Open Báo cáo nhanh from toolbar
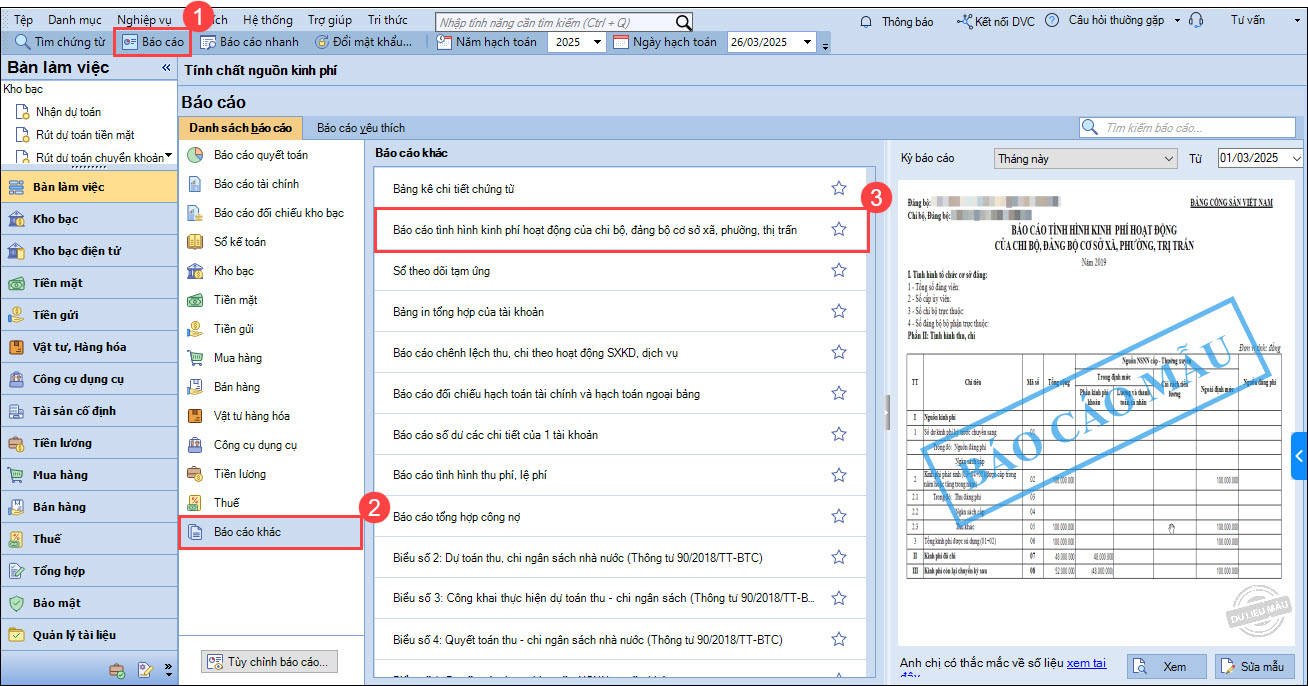This screenshot has height=686, width=1308. tap(249, 42)
